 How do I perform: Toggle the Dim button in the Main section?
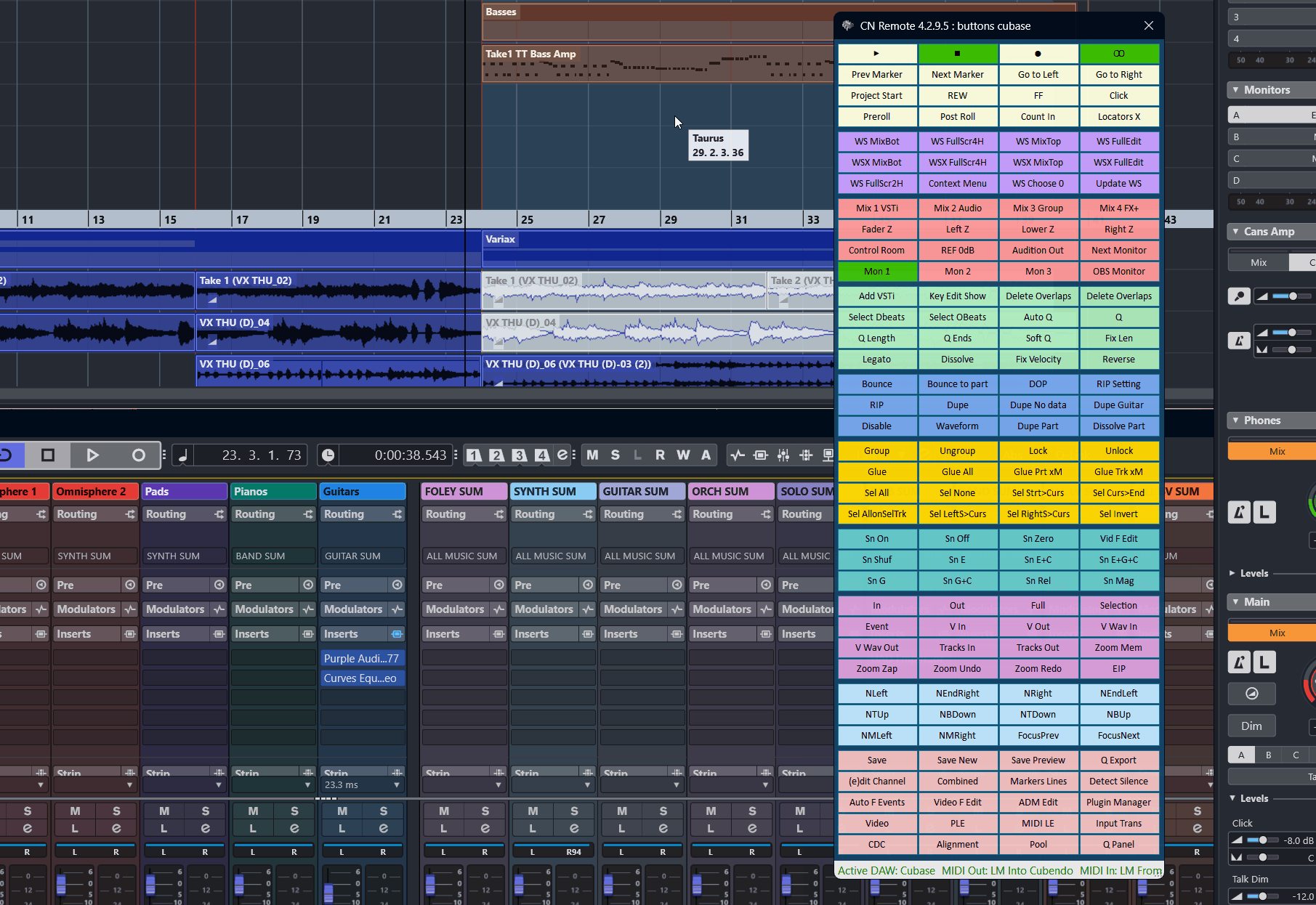click(x=1251, y=726)
